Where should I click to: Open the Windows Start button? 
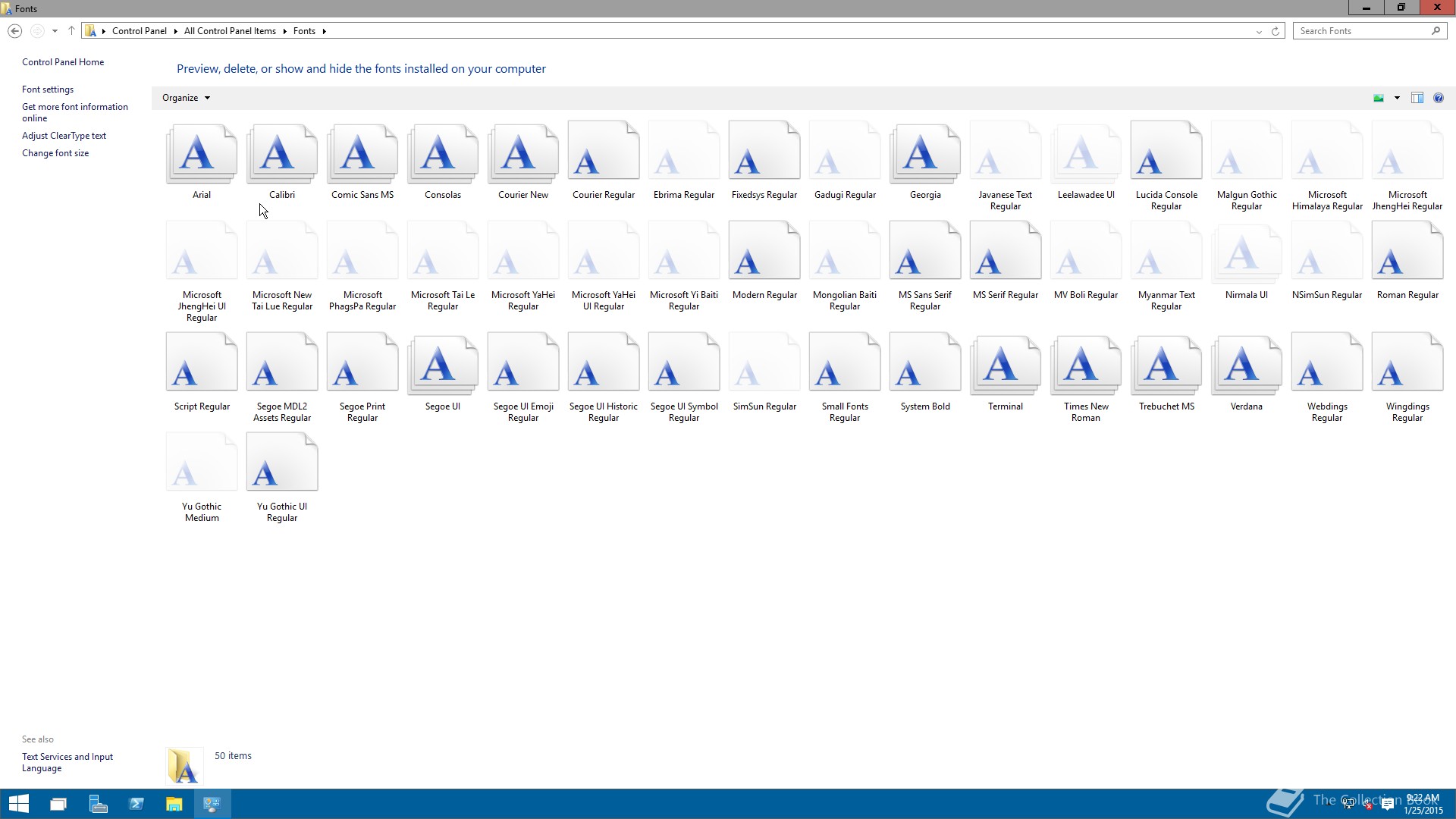pyautogui.click(x=18, y=804)
